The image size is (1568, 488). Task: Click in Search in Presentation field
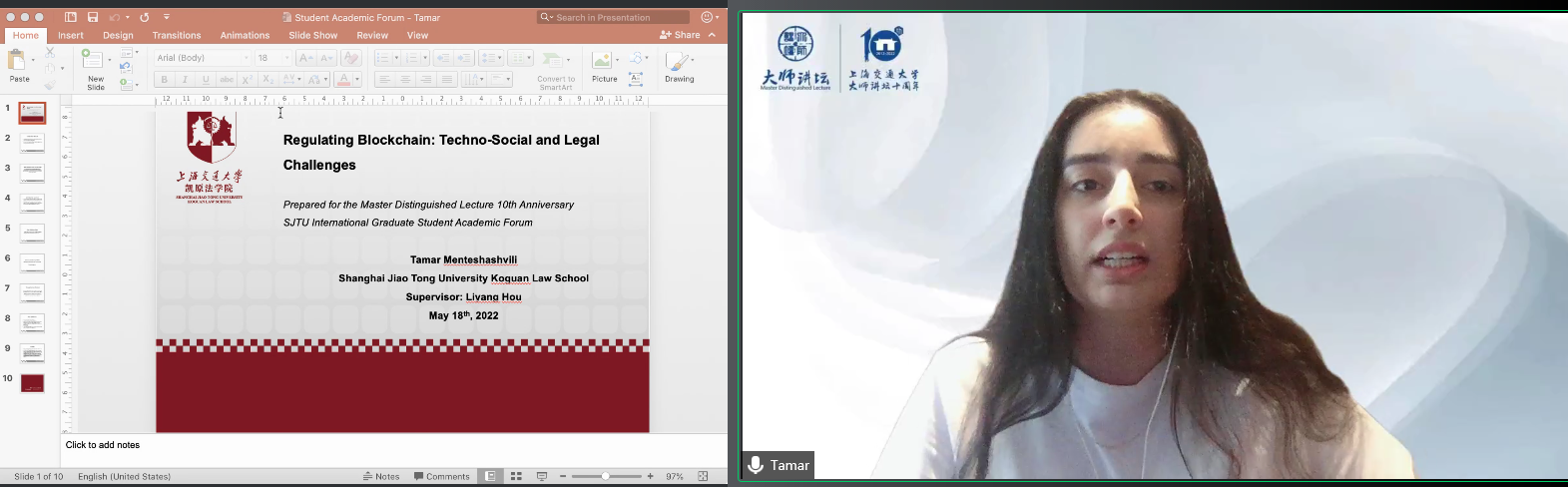click(x=613, y=17)
